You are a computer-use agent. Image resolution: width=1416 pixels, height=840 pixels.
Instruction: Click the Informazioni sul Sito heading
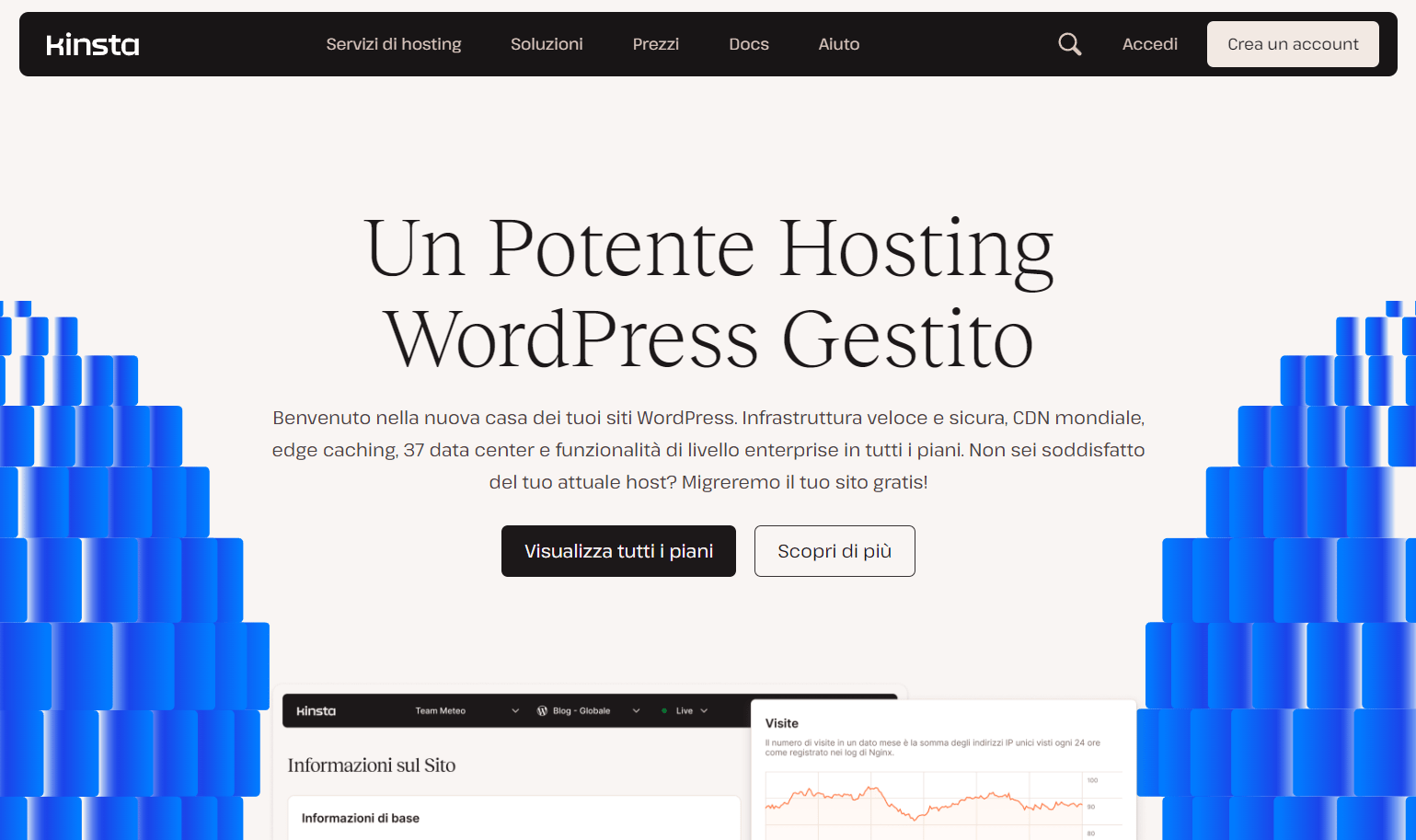(372, 765)
